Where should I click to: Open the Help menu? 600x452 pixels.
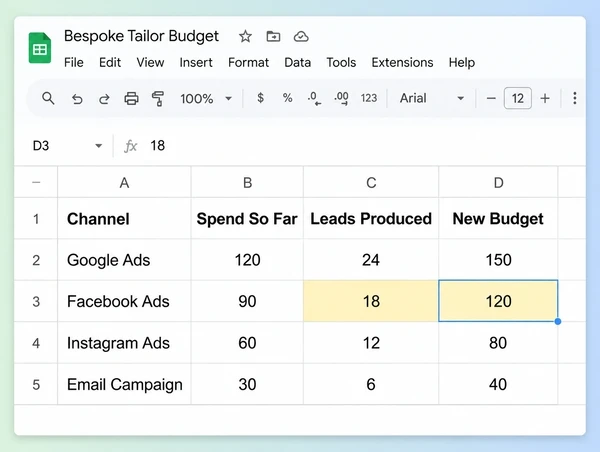461,62
